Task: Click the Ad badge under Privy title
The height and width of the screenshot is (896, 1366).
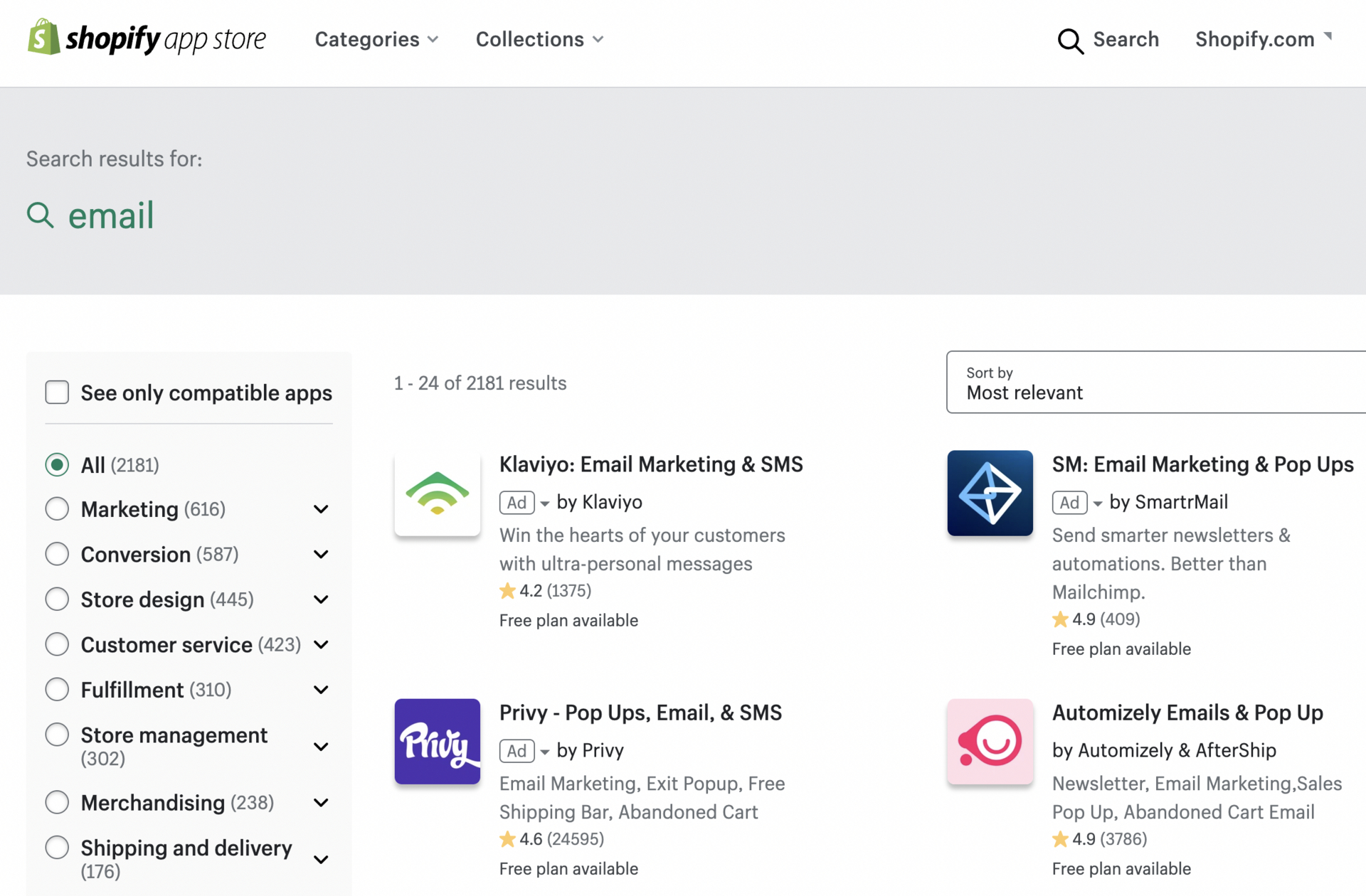Action: [x=517, y=750]
